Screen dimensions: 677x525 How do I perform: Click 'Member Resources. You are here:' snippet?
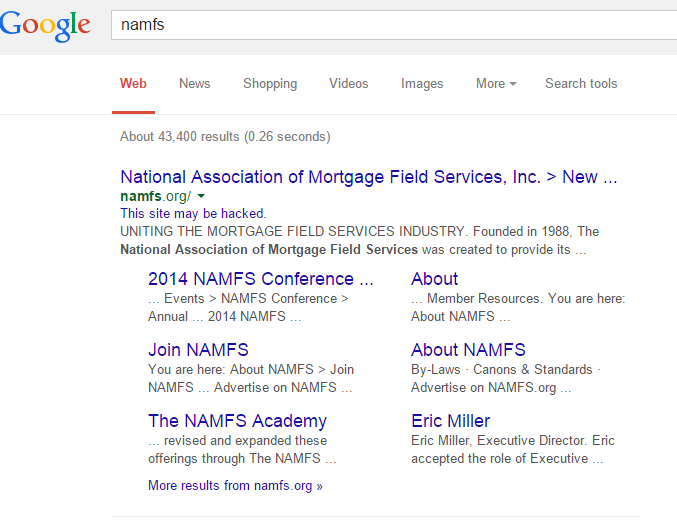[x=526, y=298]
